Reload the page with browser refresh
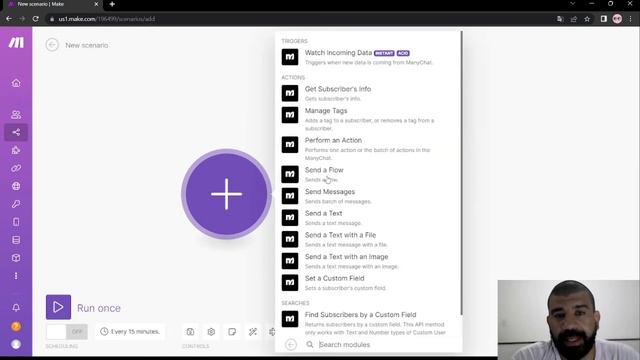640x360 pixels. 36,19
